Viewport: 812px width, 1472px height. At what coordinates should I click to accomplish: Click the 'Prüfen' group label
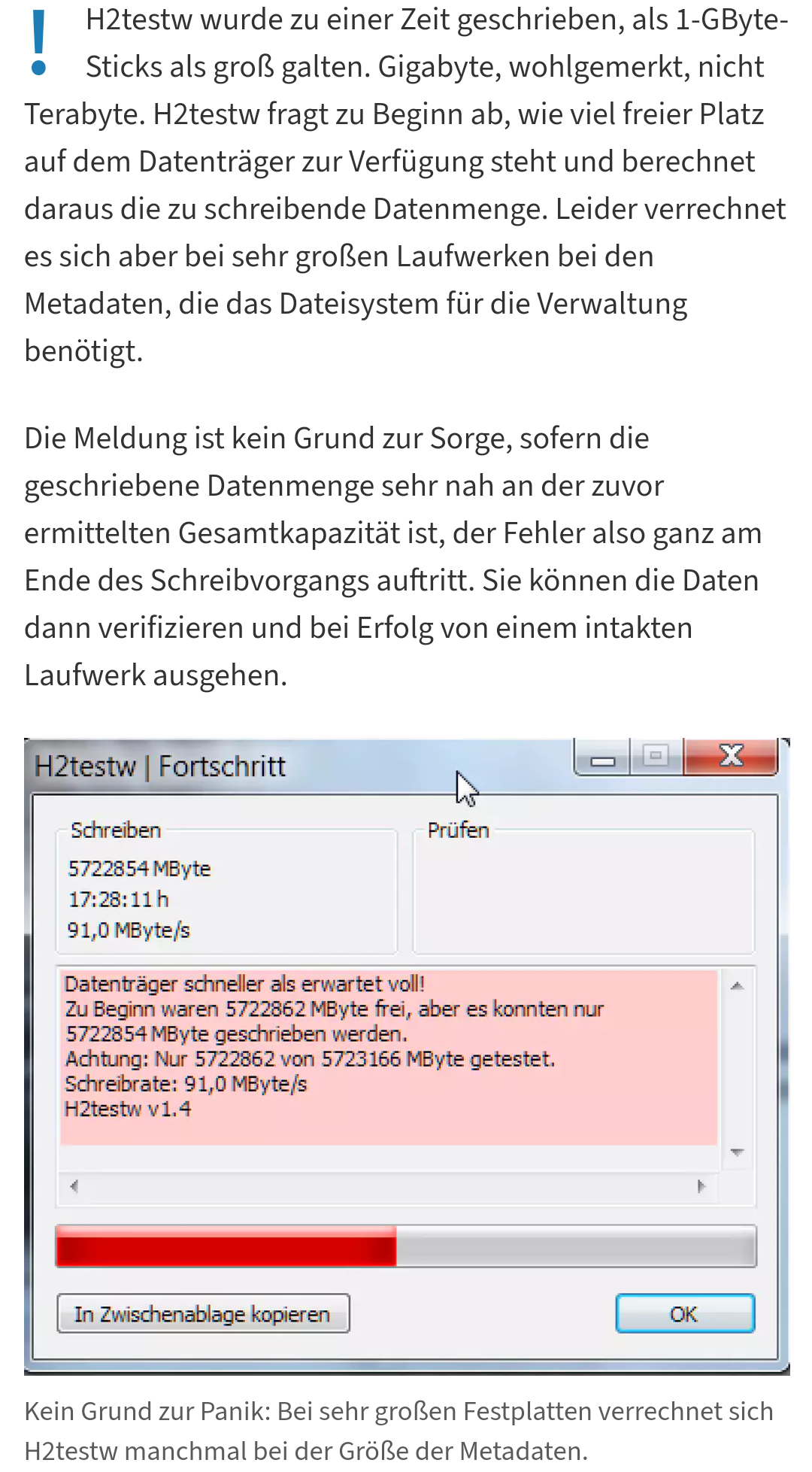coord(458,830)
